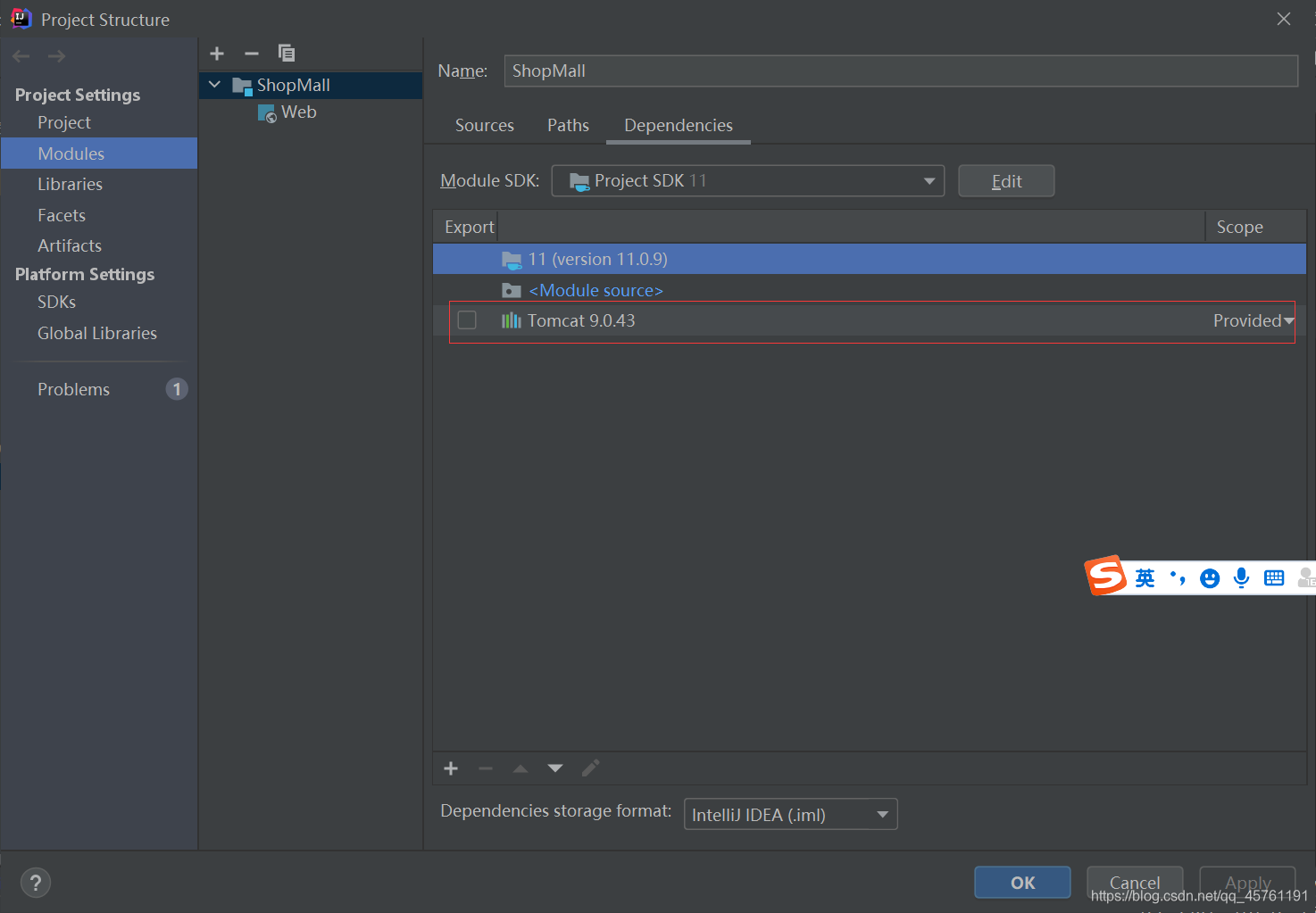Open Sogou emoji panel
This screenshot has width=1316, height=913.
point(1210,578)
